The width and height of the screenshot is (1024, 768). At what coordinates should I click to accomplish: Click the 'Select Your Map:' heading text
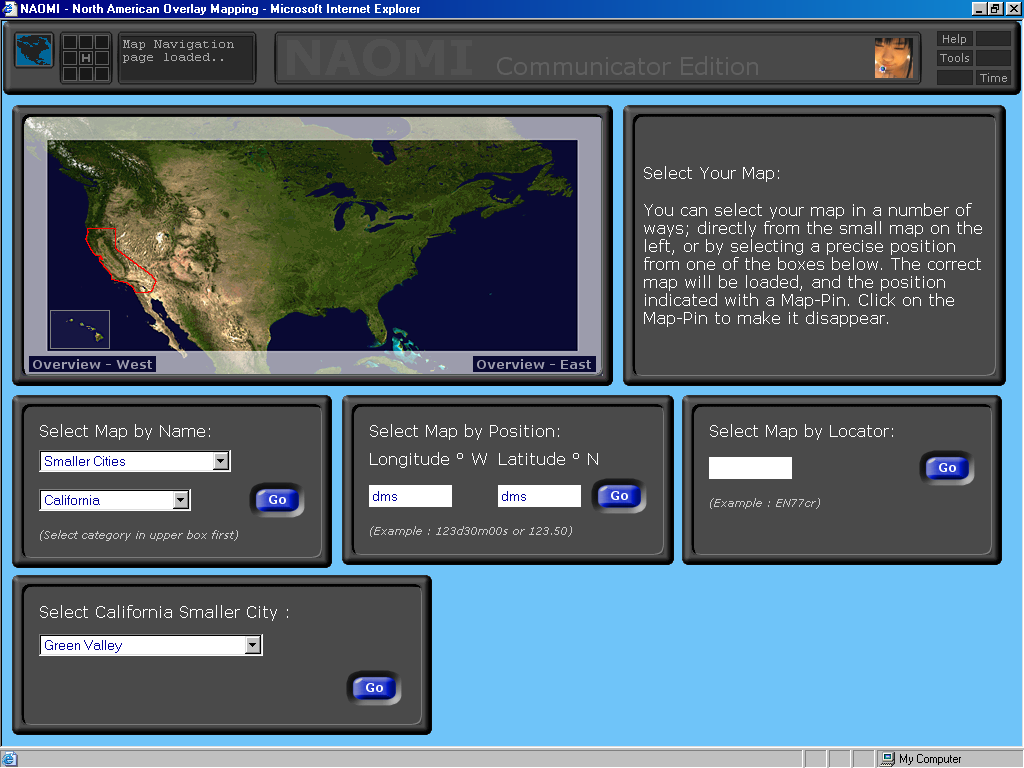[711, 173]
